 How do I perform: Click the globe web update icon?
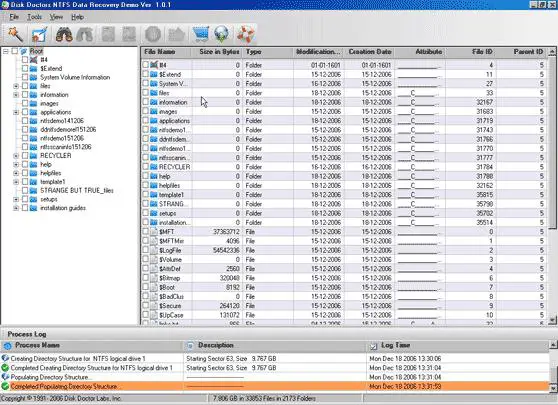click(x=221, y=35)
